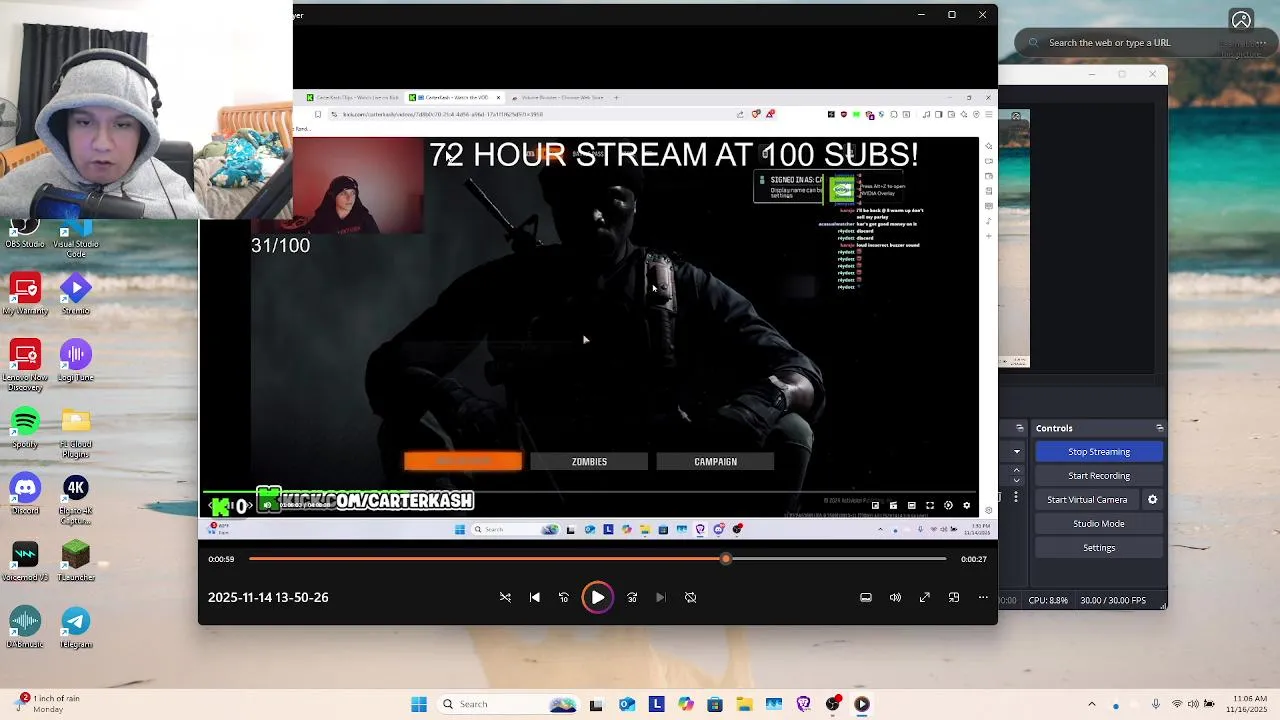Screen dimensions: 1280x720
Task: Undock the OBS Controls panel
Action: click(x=1159, y=428)
